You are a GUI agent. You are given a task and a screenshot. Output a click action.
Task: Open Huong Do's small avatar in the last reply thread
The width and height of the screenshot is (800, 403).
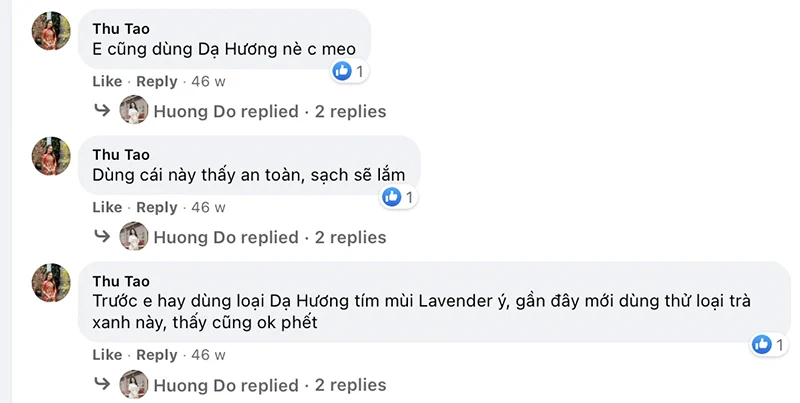(x=133, y=385)
